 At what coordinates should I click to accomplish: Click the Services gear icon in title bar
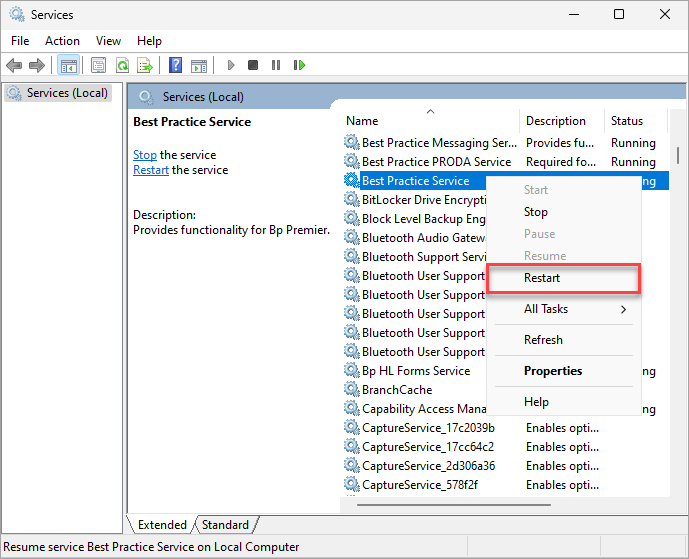click(17, 15)
